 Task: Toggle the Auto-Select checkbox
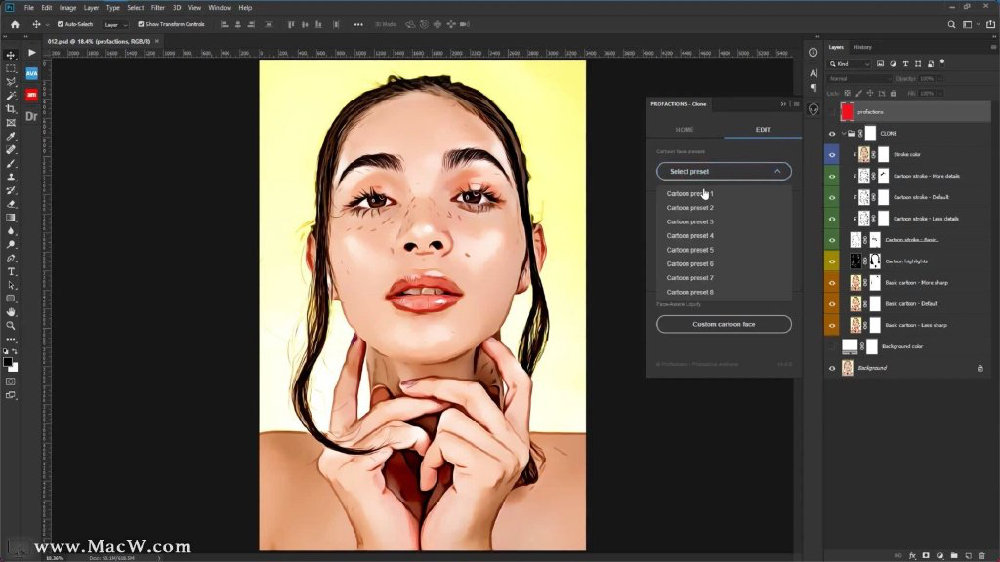point(61,24)
